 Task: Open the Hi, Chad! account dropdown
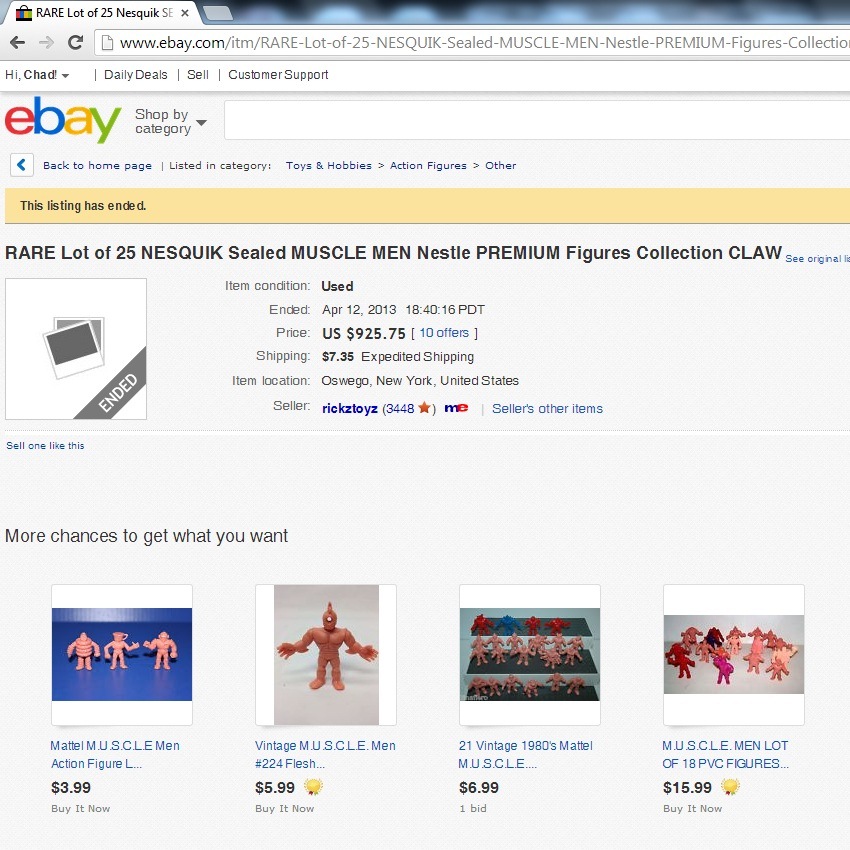click(37, 75)
